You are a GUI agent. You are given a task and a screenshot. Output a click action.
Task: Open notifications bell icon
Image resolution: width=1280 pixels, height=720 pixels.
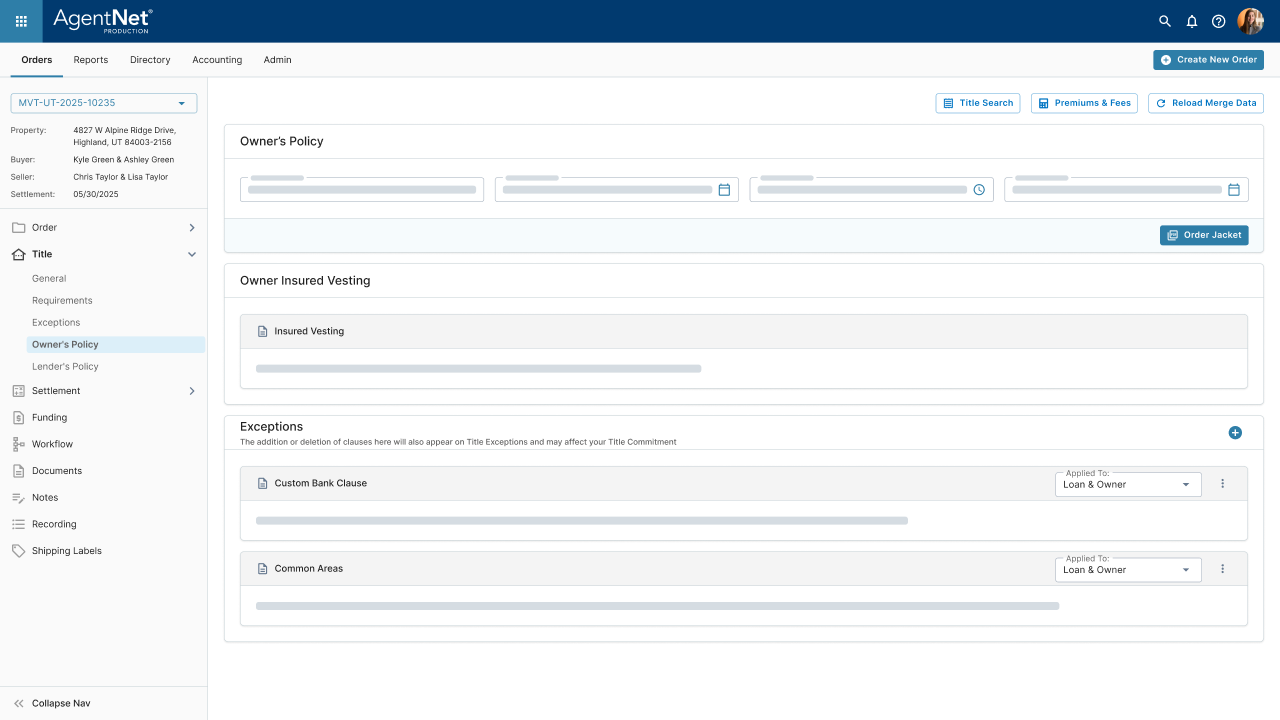(1192, 21)
